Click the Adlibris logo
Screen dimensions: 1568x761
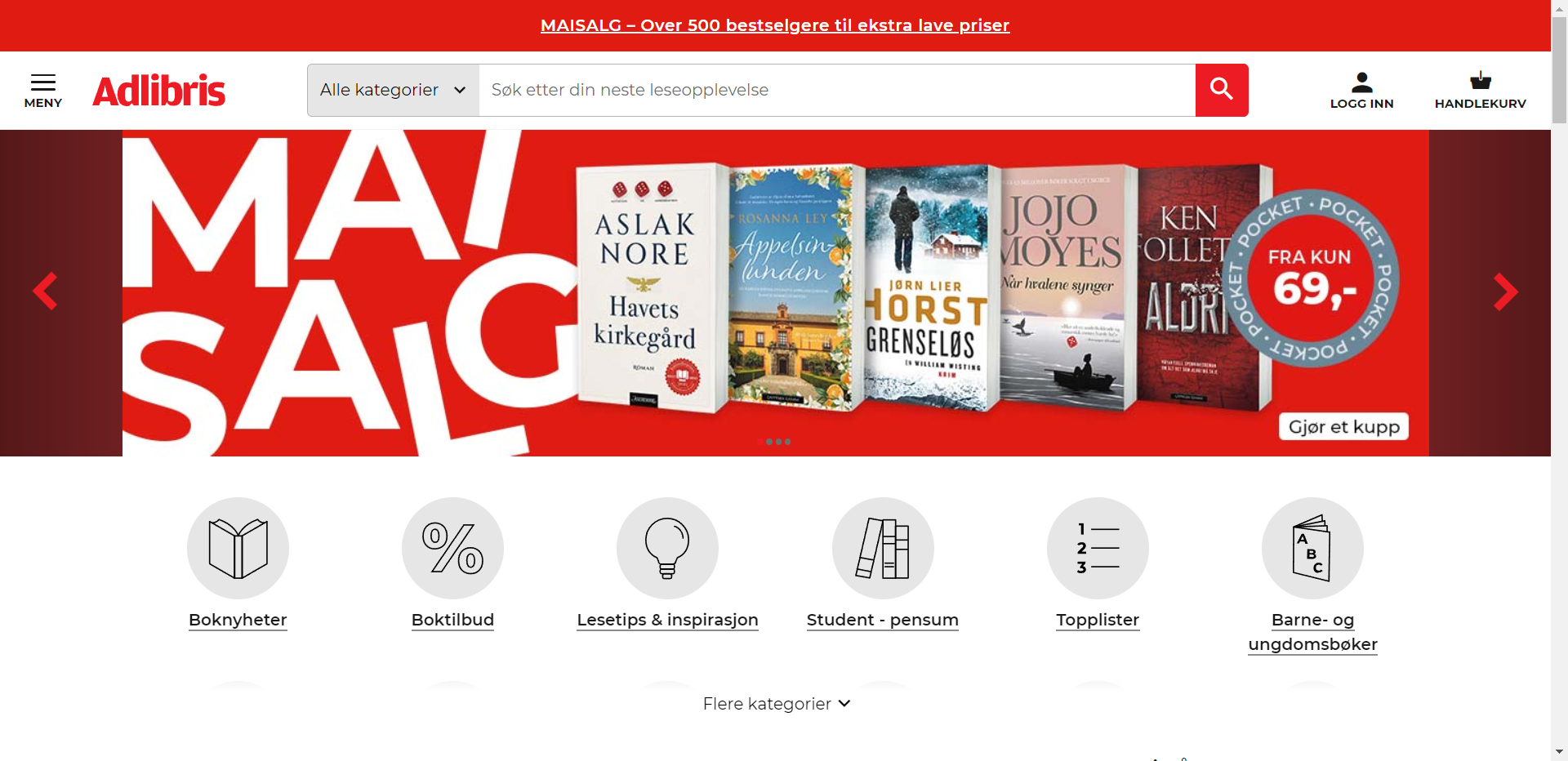click(x=159, y=91)
